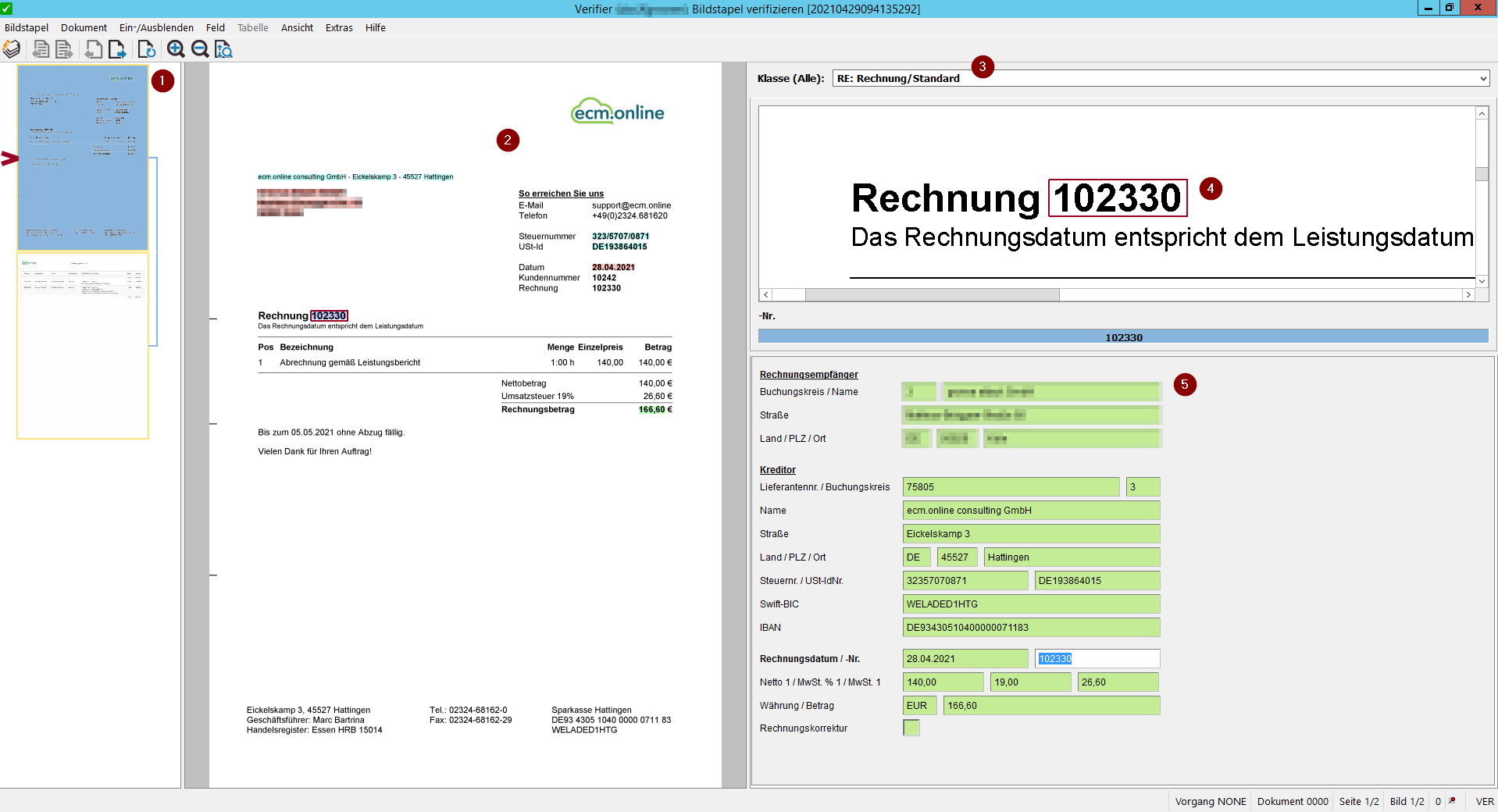Click 'Seite 1/2' in status bar
Screen dimensions: 1498x812
[x=1359, y=801]
